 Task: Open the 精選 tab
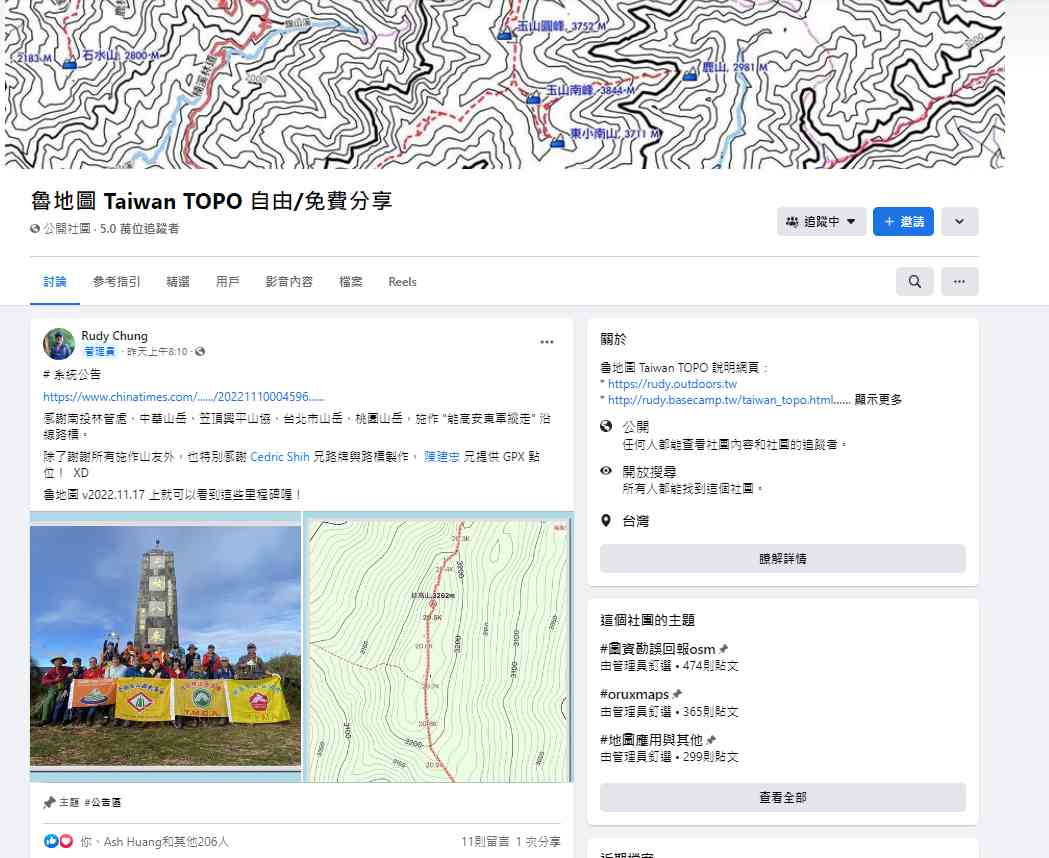pos(178,282)
